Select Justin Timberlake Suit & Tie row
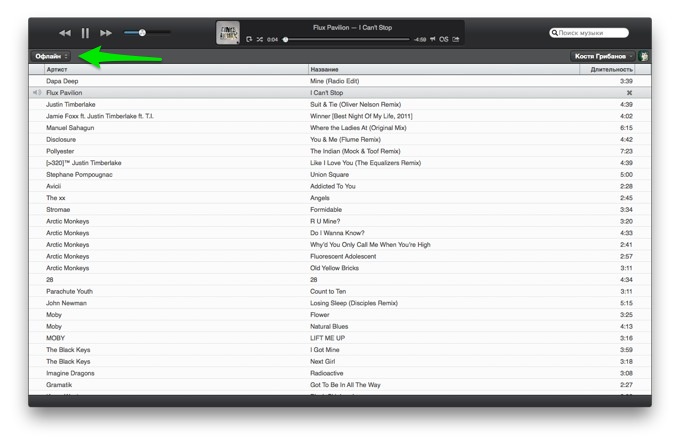 tap(340, 105)
